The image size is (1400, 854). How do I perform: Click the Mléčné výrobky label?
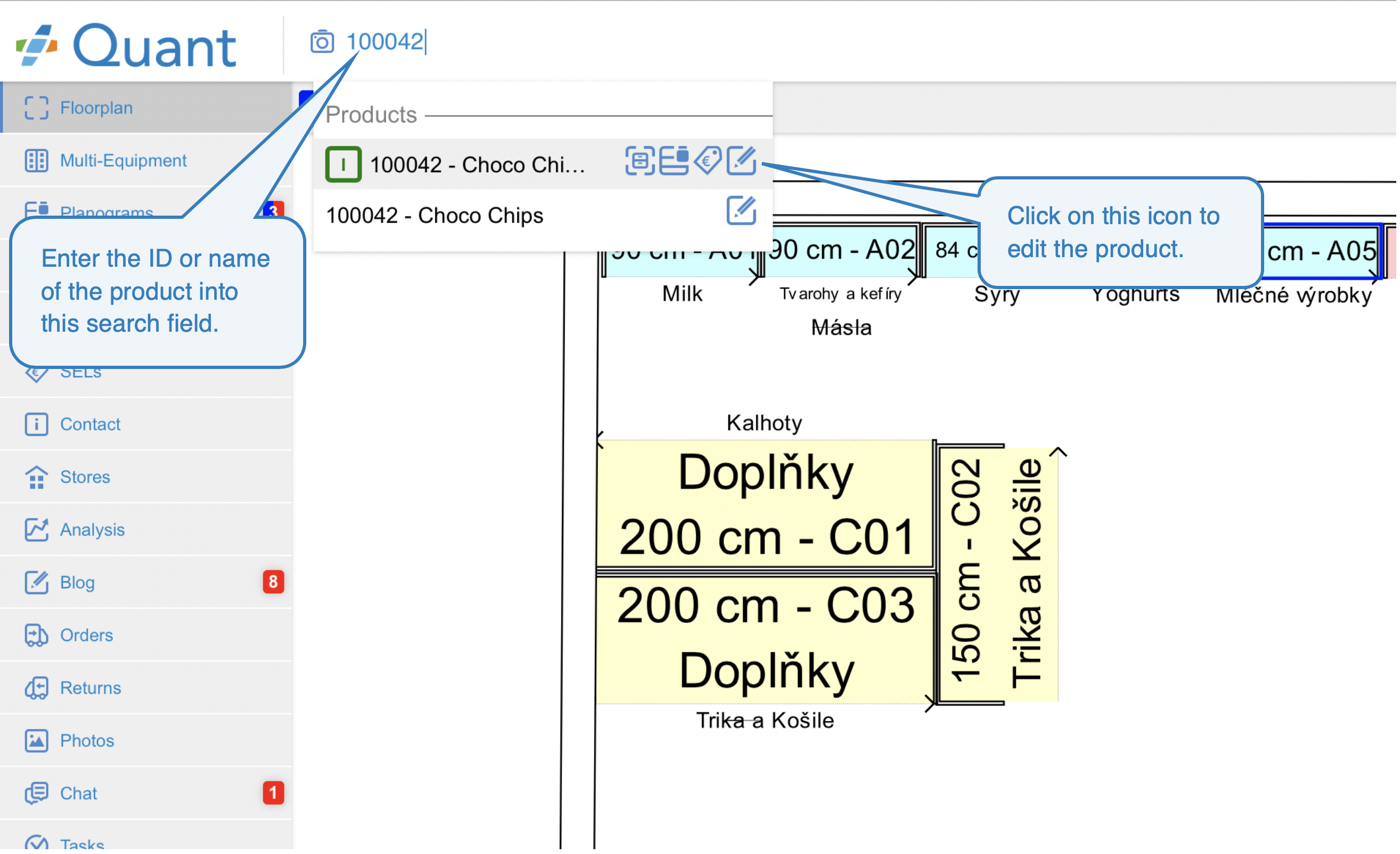(x=1295, y=296)
